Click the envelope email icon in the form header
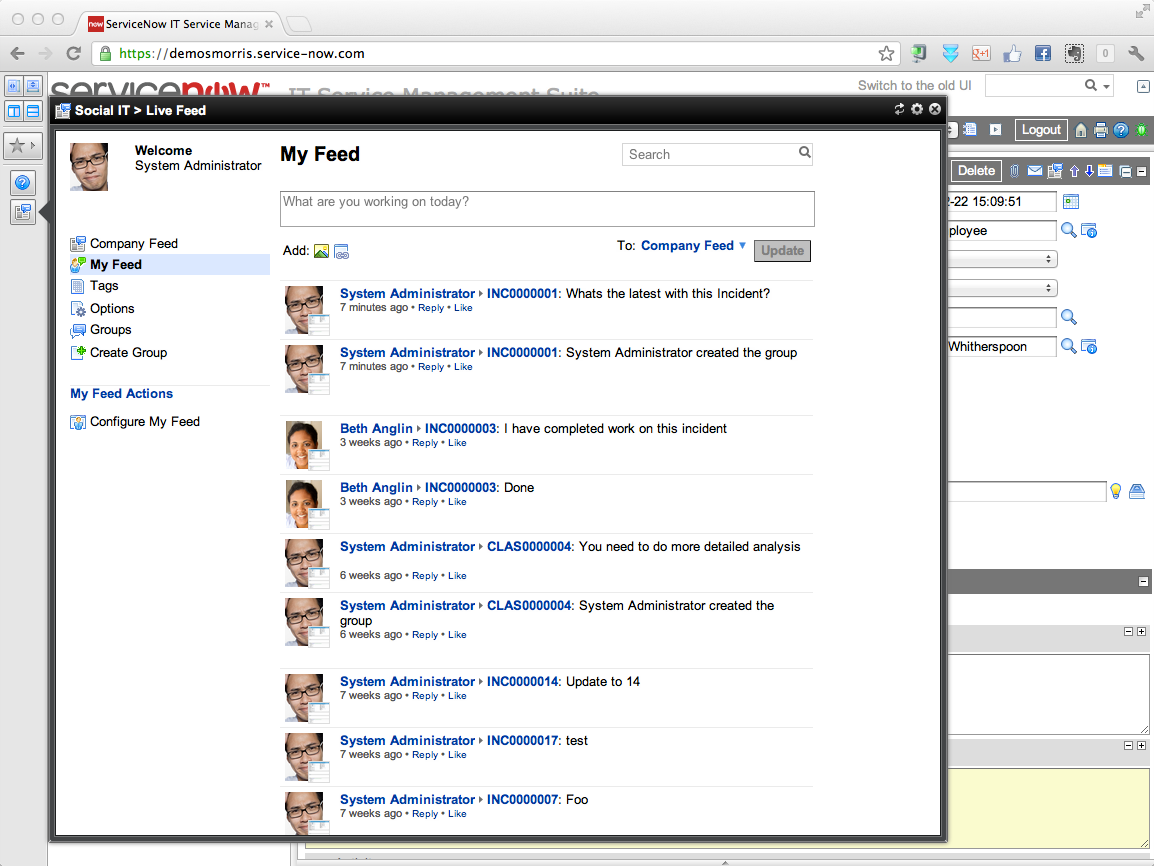The width and height of the screenshot is (1154, 866). point(1035,171)
